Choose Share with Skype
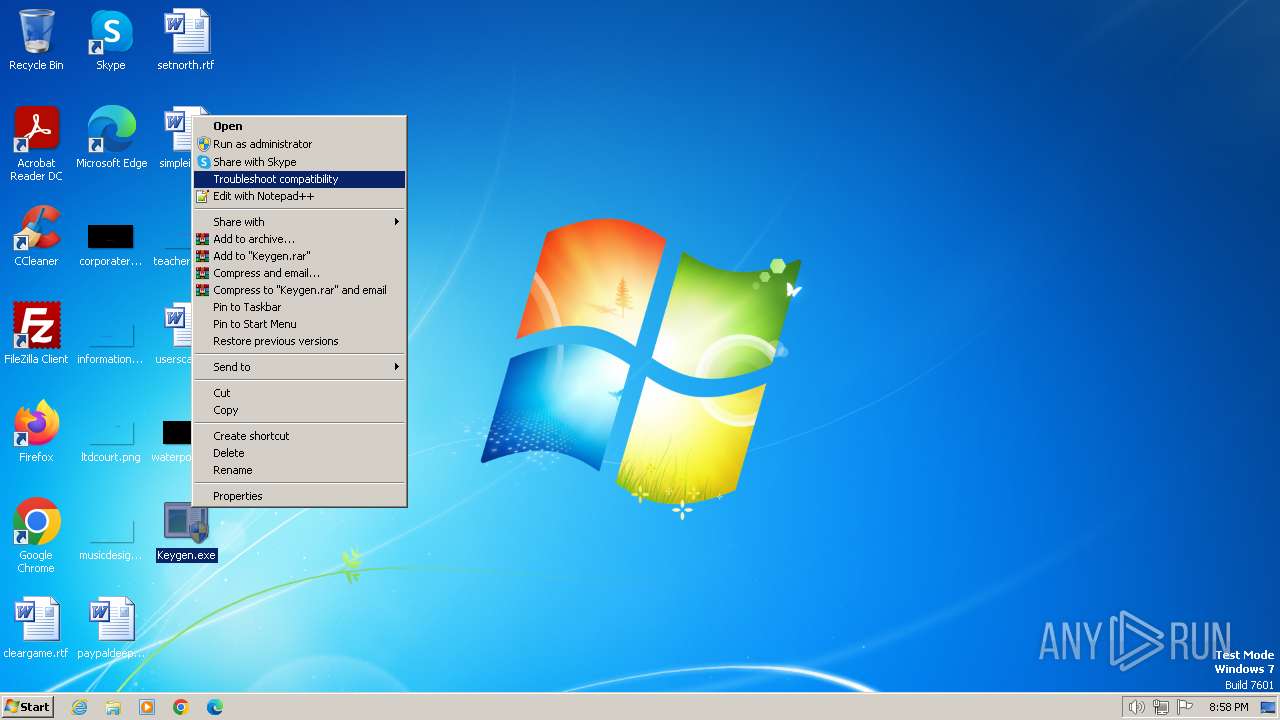The height and width of the screenshot is (720, 1280). click(x=300, y=162)
